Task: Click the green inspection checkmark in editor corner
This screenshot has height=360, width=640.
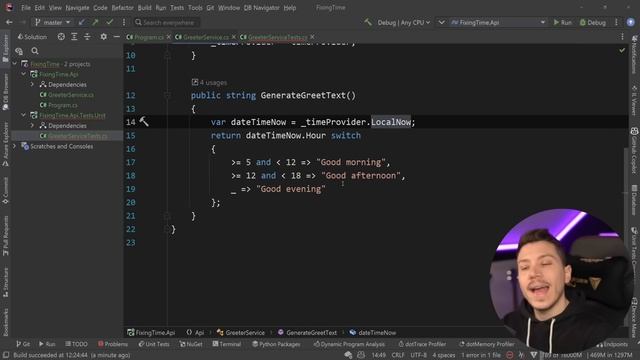Action: pos(622,50)
